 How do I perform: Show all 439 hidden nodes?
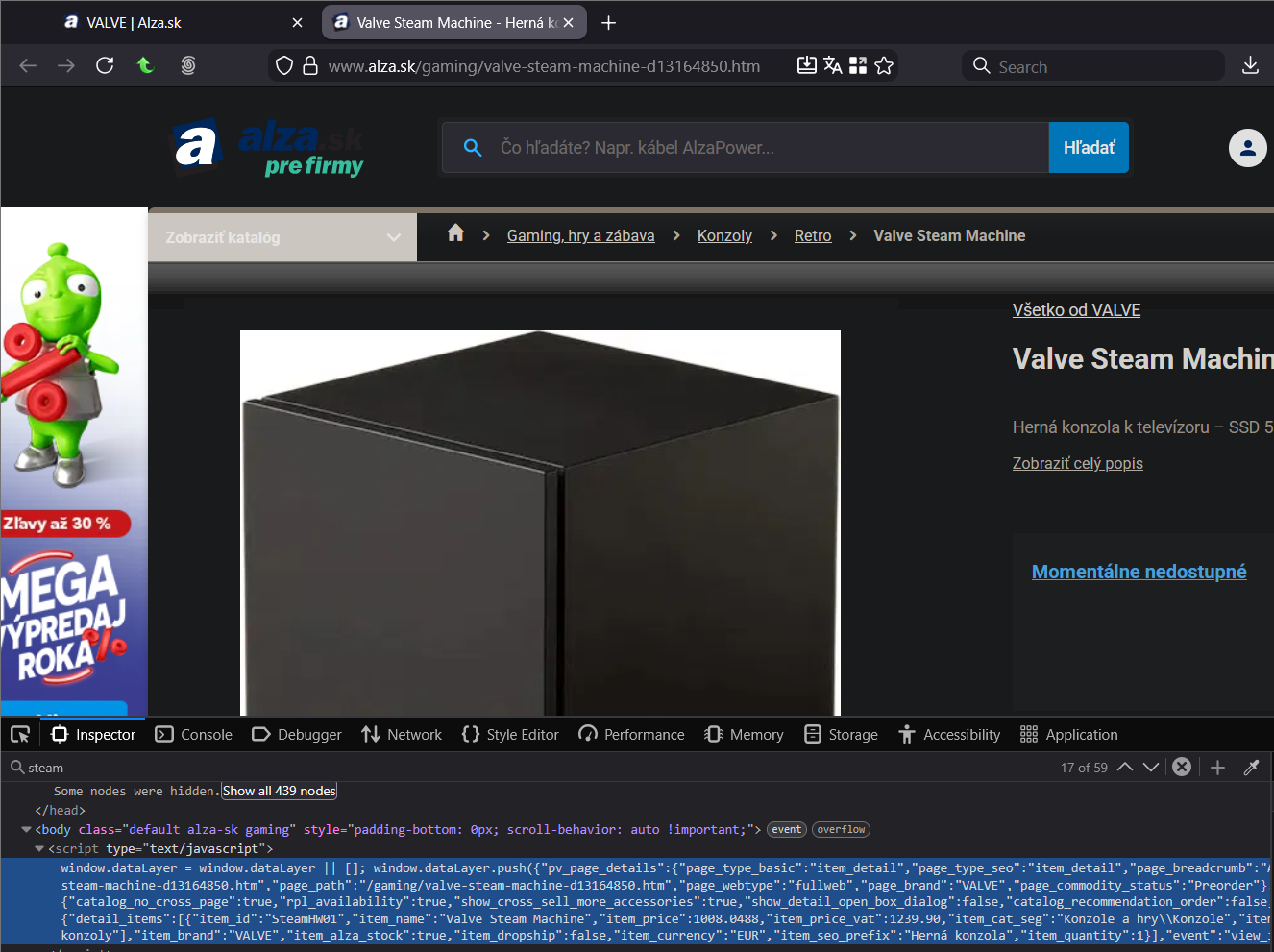pos(280,791)
